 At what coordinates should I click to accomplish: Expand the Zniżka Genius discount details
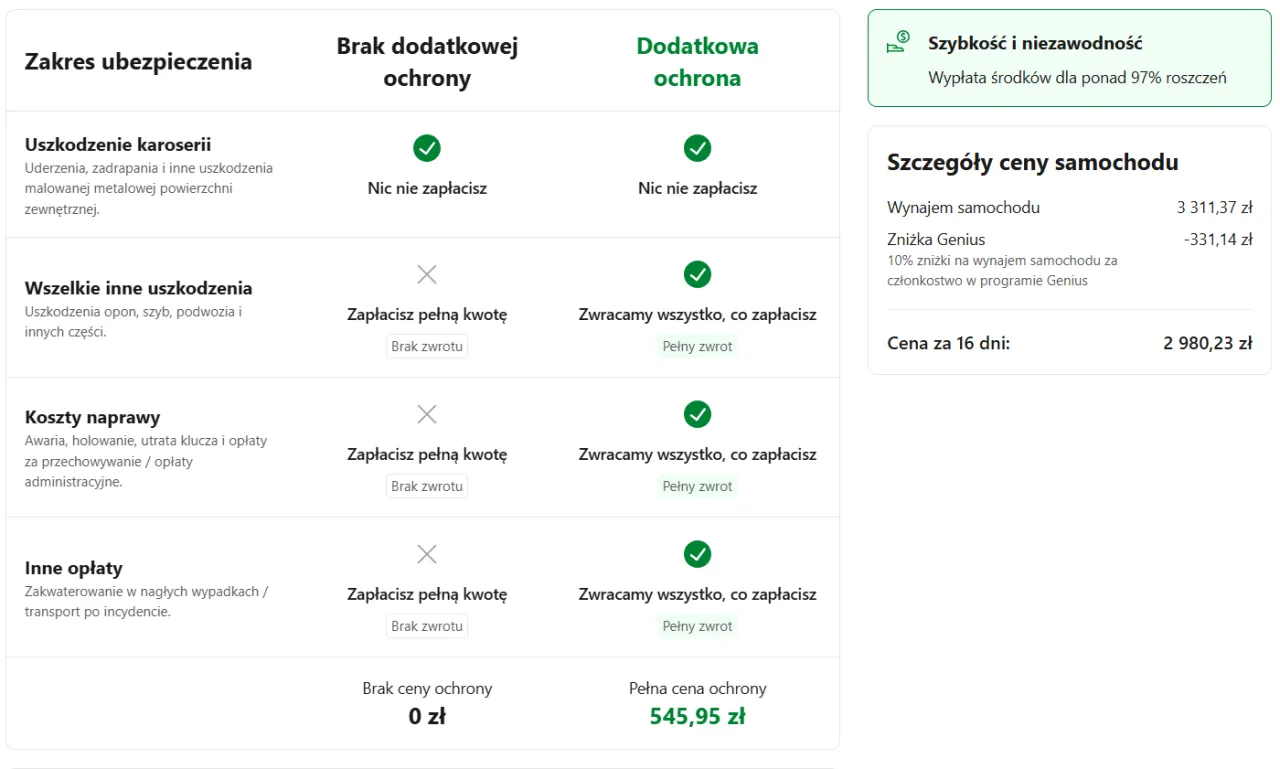pyautogui.click(x=936, y=240)
